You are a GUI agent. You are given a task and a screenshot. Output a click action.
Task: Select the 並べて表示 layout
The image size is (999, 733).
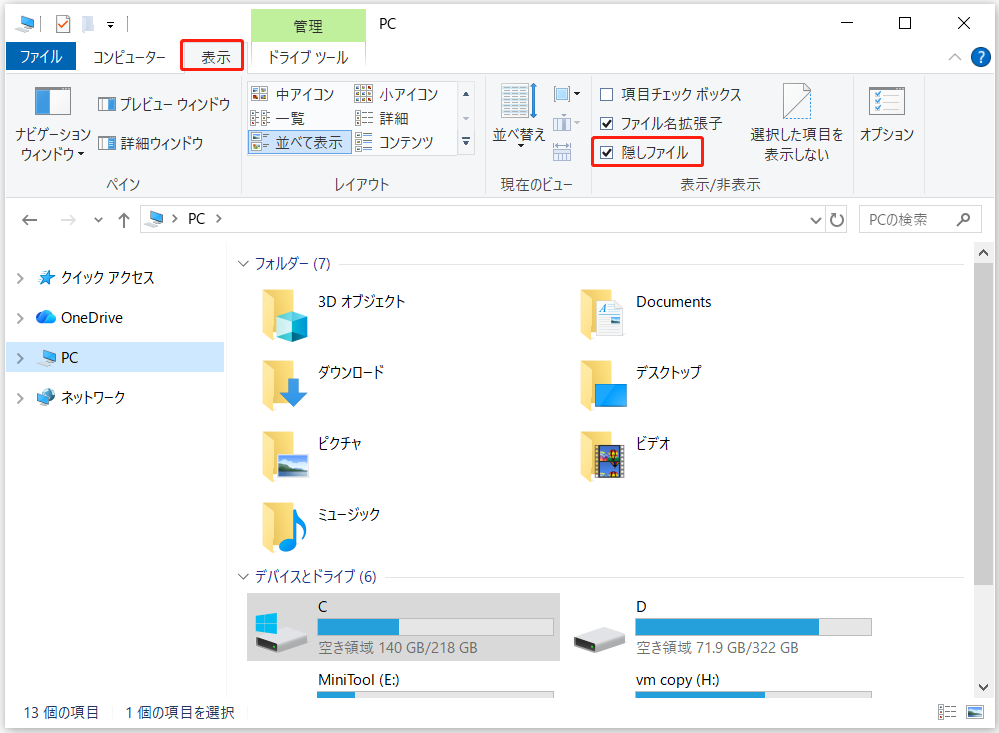pos(299,142)
